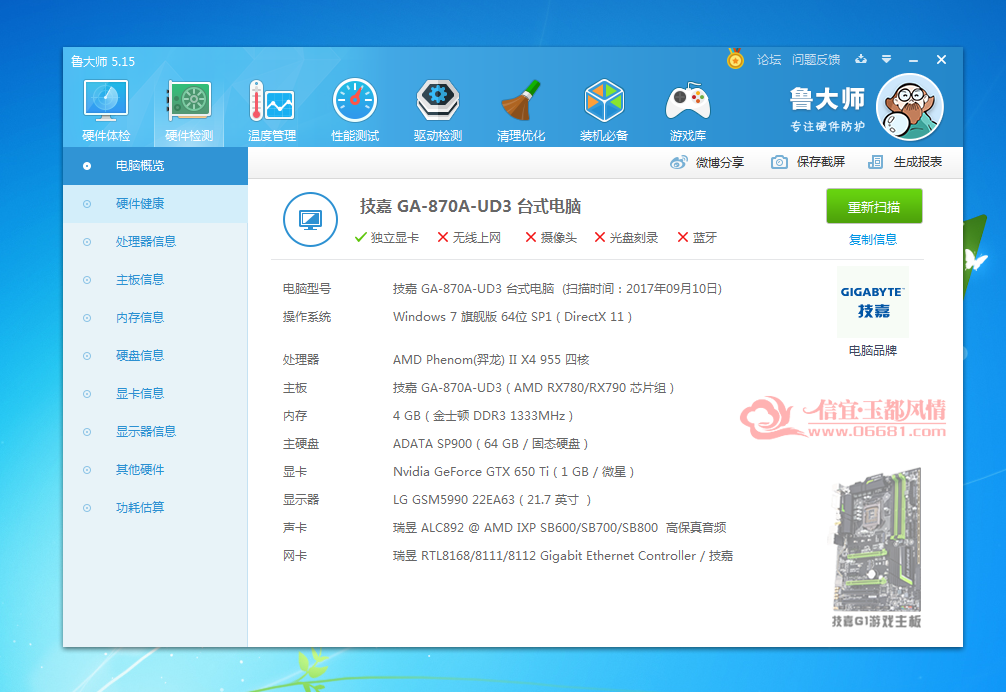The image size is (1006, 692).
Task: Click LG GSM5990 22EA63 monitor line
Action: pos(492,500)
